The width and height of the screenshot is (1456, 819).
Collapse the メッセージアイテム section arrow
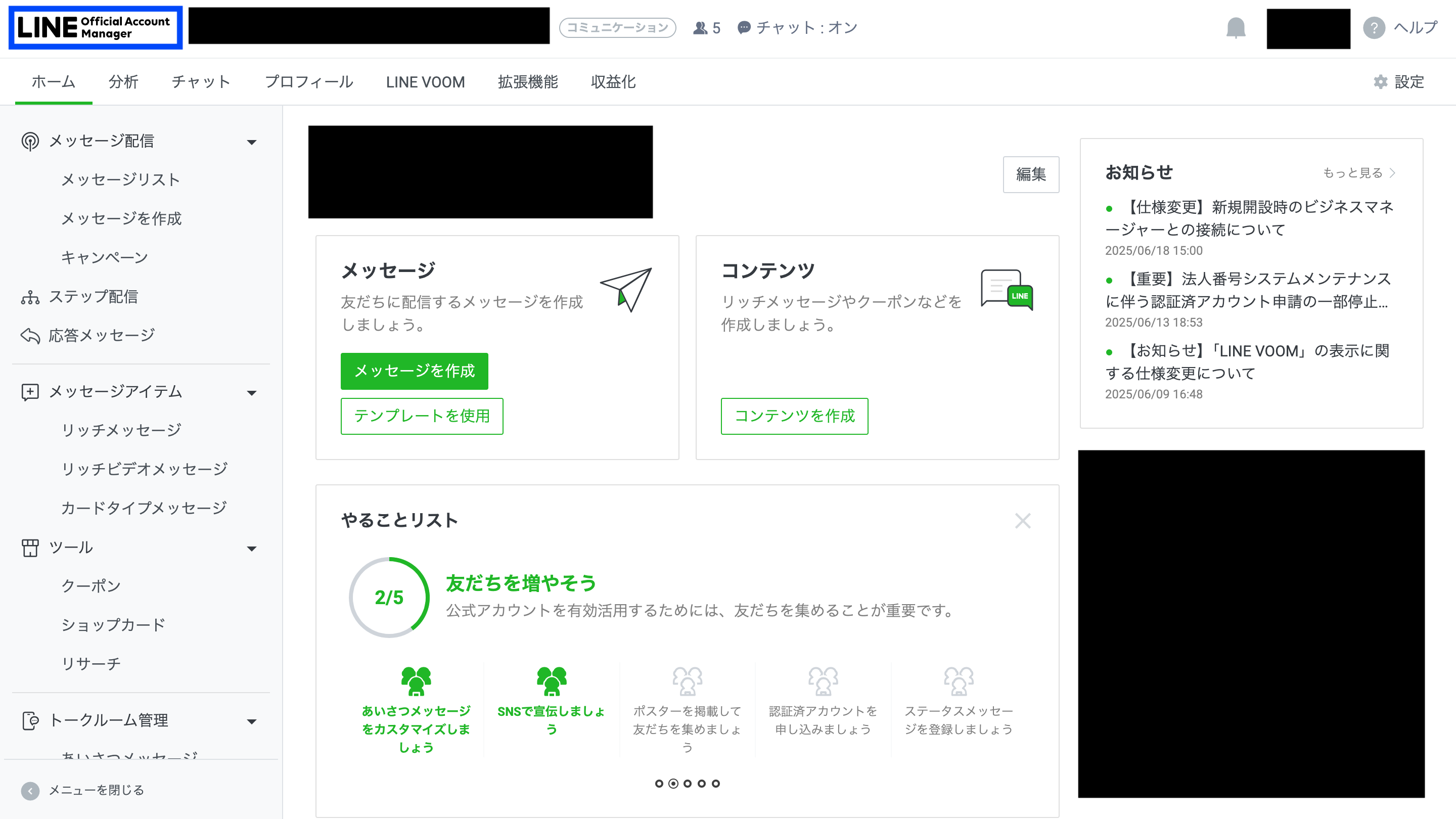[x=252, y=393]
